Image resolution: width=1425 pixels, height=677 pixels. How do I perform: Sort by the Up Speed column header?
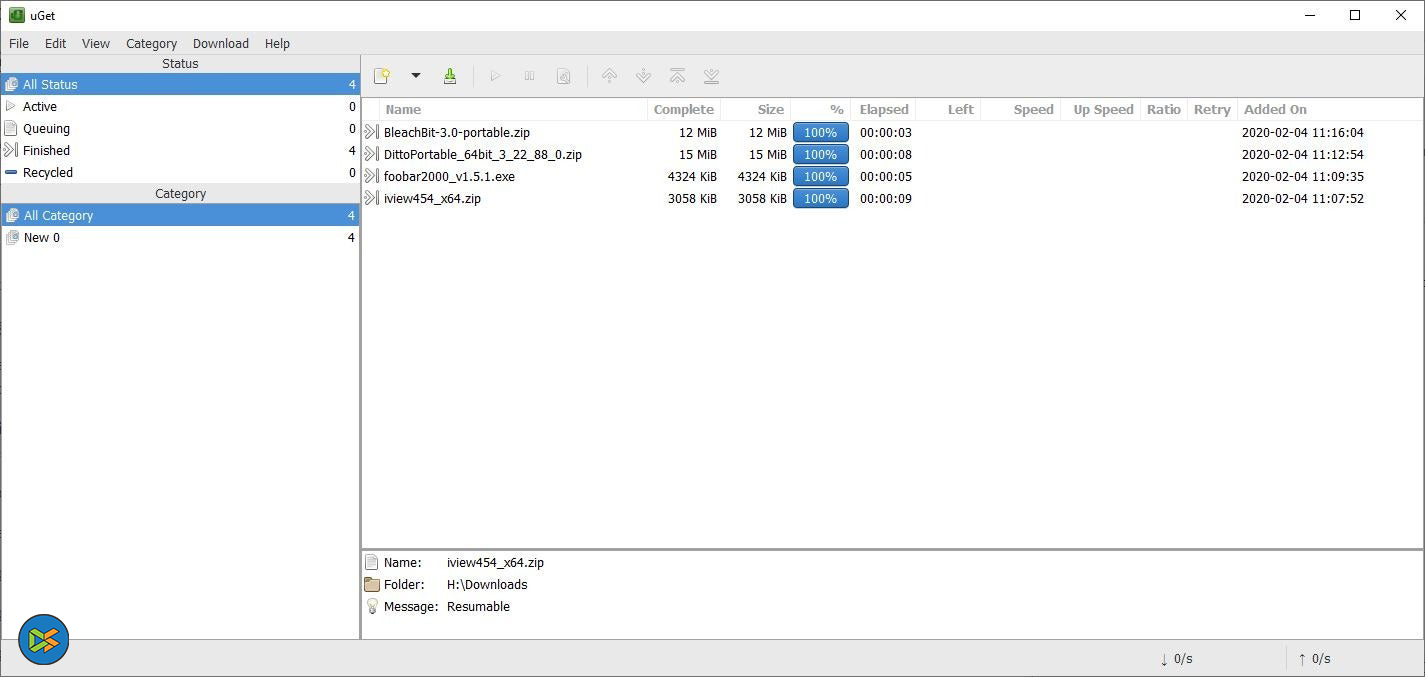point(1101,109)
